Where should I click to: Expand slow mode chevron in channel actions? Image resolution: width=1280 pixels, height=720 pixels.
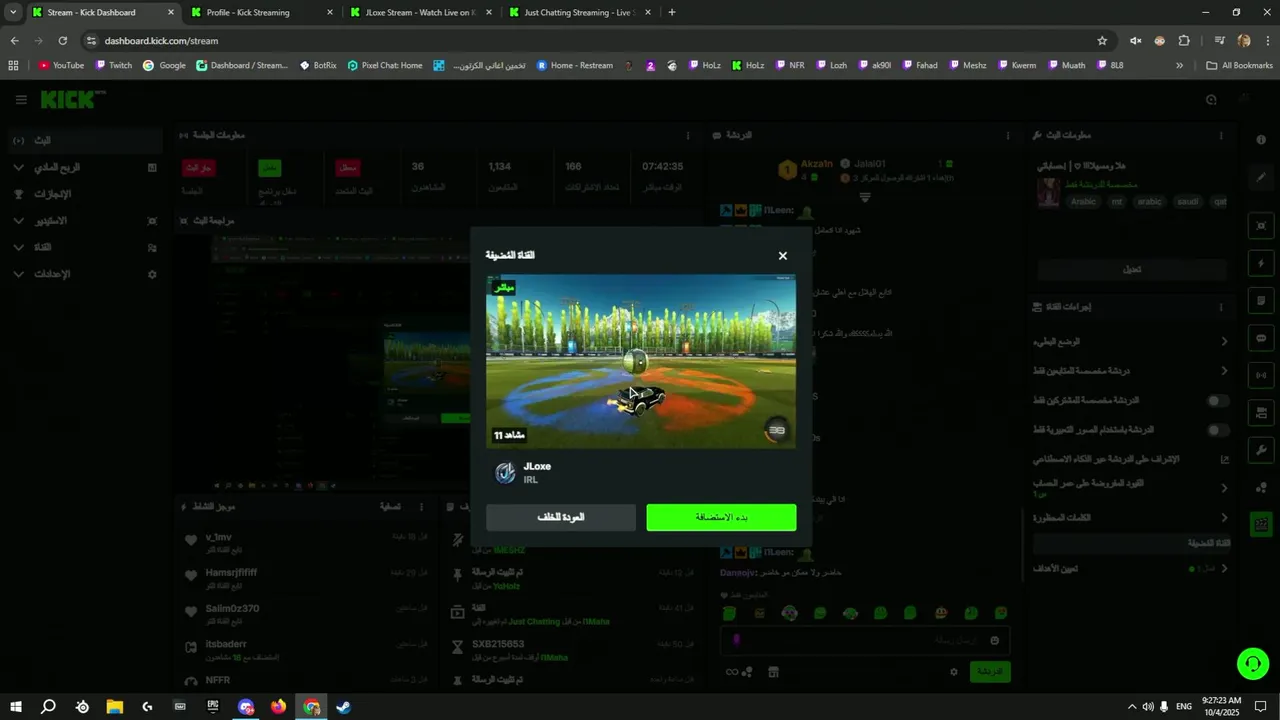1224,342
